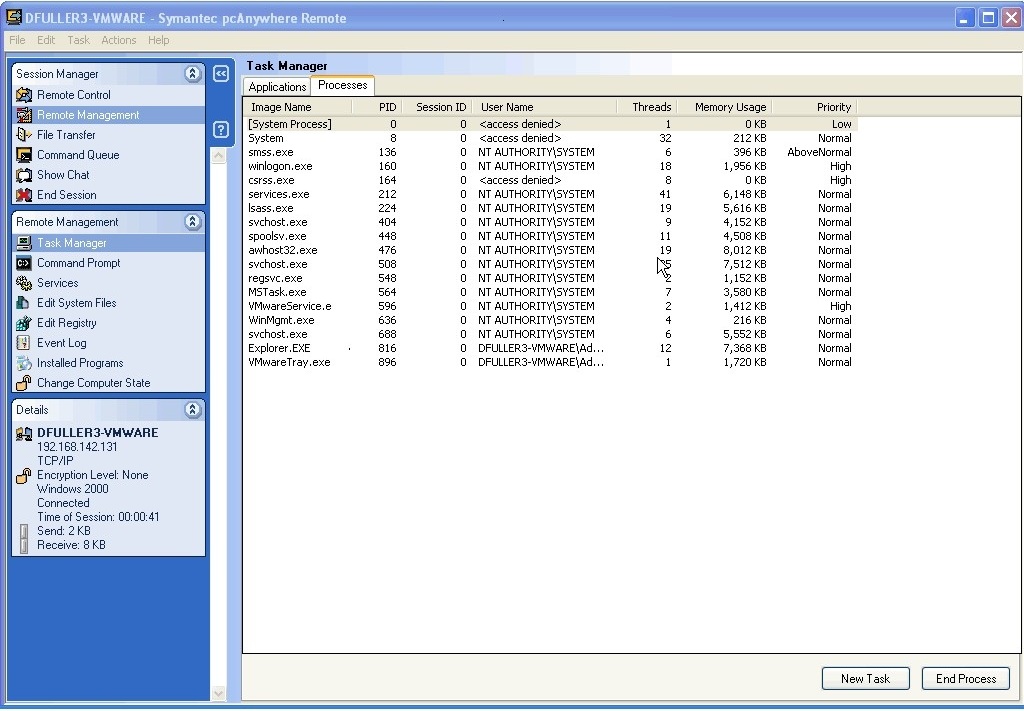Viewport: 1024px width, 711px height.
Task: Sort by User Name column header
Action: tap(545, 107)
